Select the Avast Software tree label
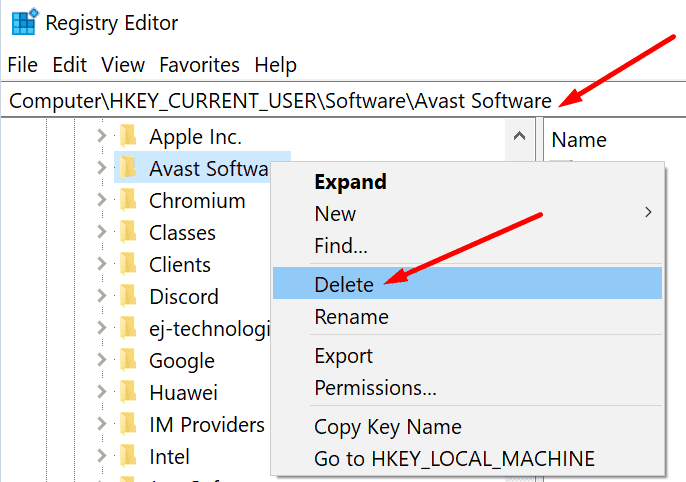Screen dimensions: 686x482 [x=209, y=169]
